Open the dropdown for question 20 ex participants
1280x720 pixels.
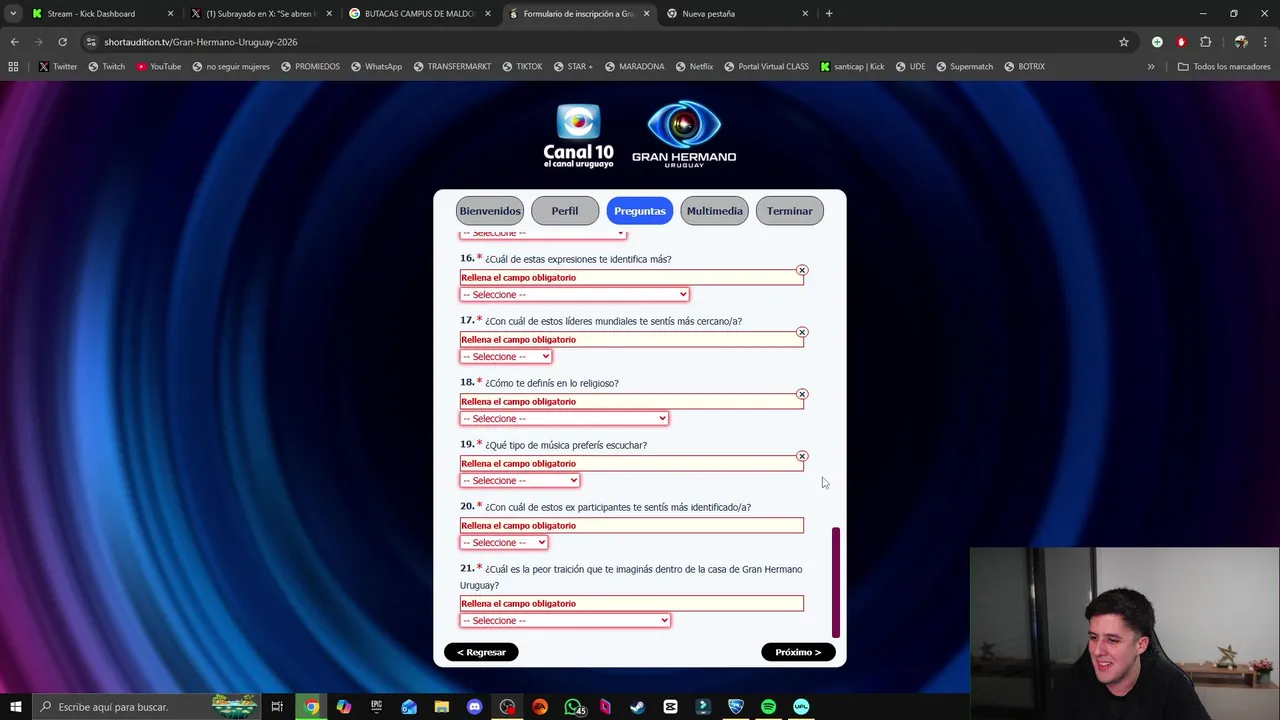504,542
